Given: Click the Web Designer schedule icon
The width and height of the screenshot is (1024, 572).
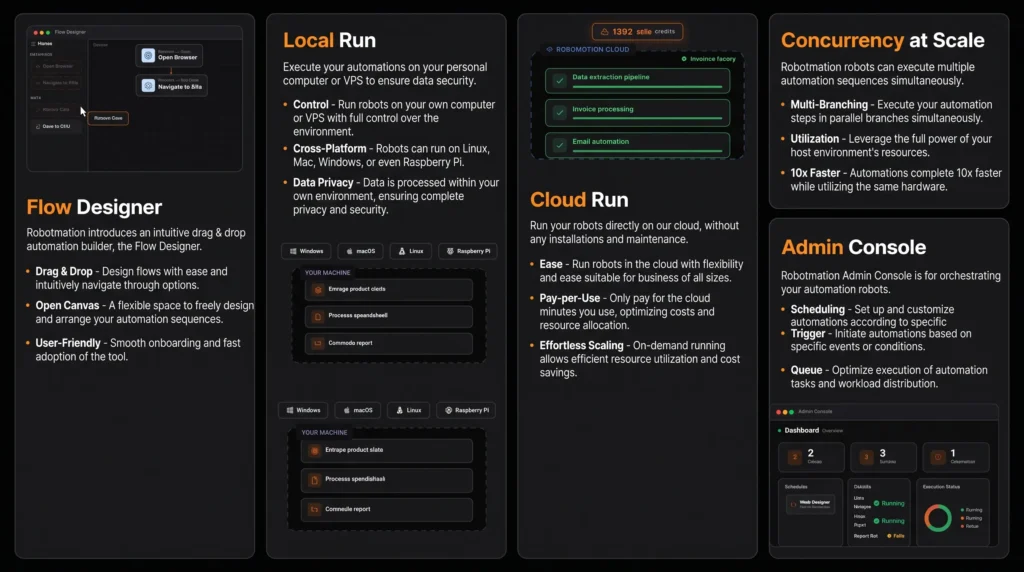Looking at the screenshot, I should click(793, 504).
